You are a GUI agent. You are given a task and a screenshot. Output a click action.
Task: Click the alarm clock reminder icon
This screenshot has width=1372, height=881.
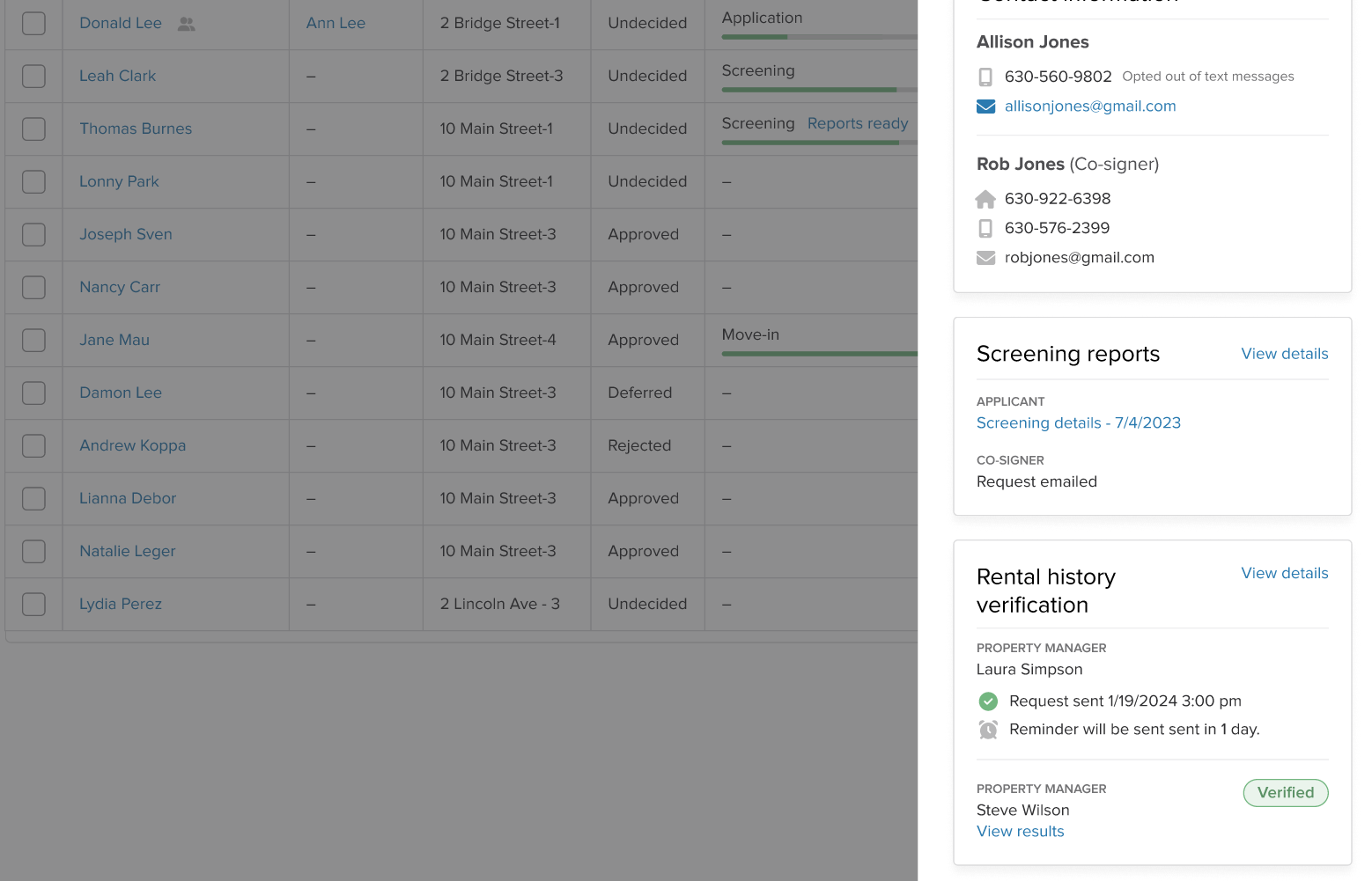coord(988,730)
